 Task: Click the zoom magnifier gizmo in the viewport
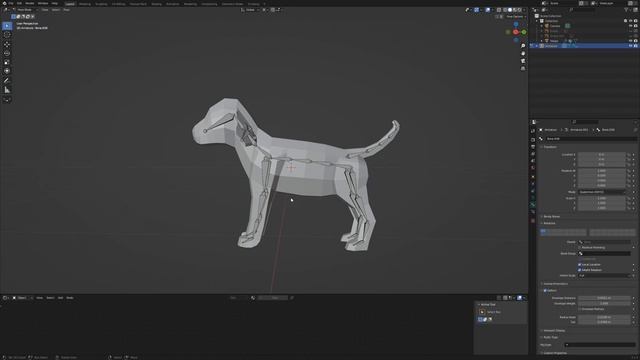[523, 46]
